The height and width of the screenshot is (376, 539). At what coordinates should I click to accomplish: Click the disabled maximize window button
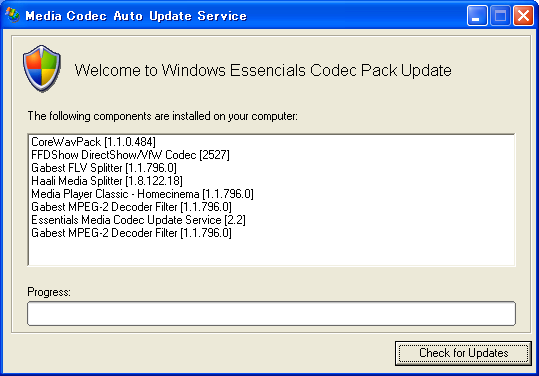point(500,15)
